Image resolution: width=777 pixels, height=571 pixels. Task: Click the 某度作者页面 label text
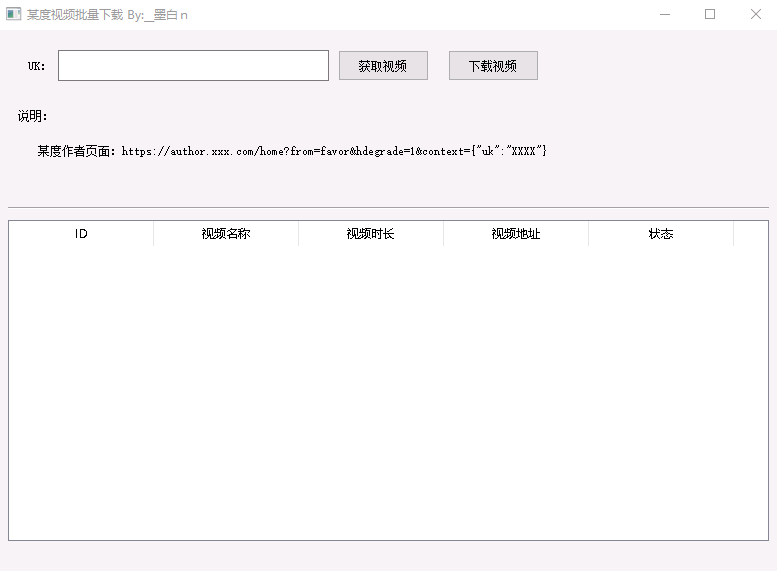pyautogui.click(x=76, y=151)
